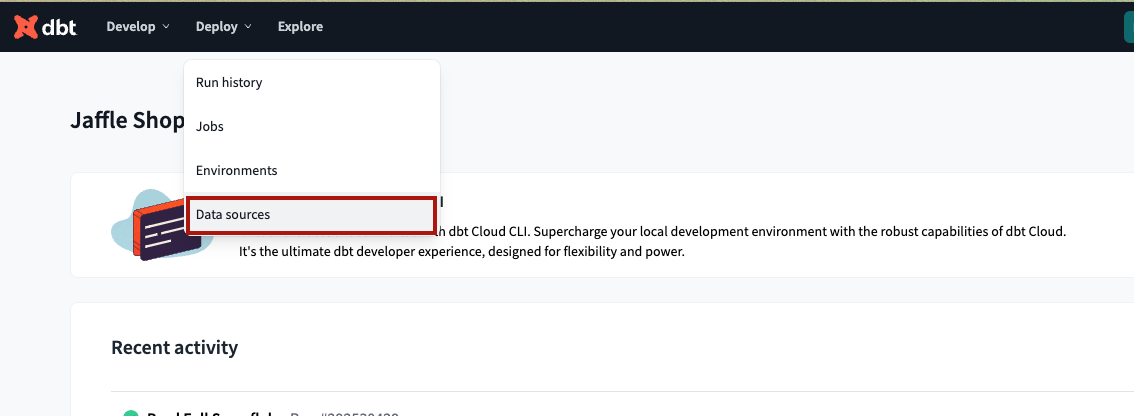Screen dimensions: 1134x416
Task: Click the orange dbt logo icon
Action: click(x=25, y=27)
